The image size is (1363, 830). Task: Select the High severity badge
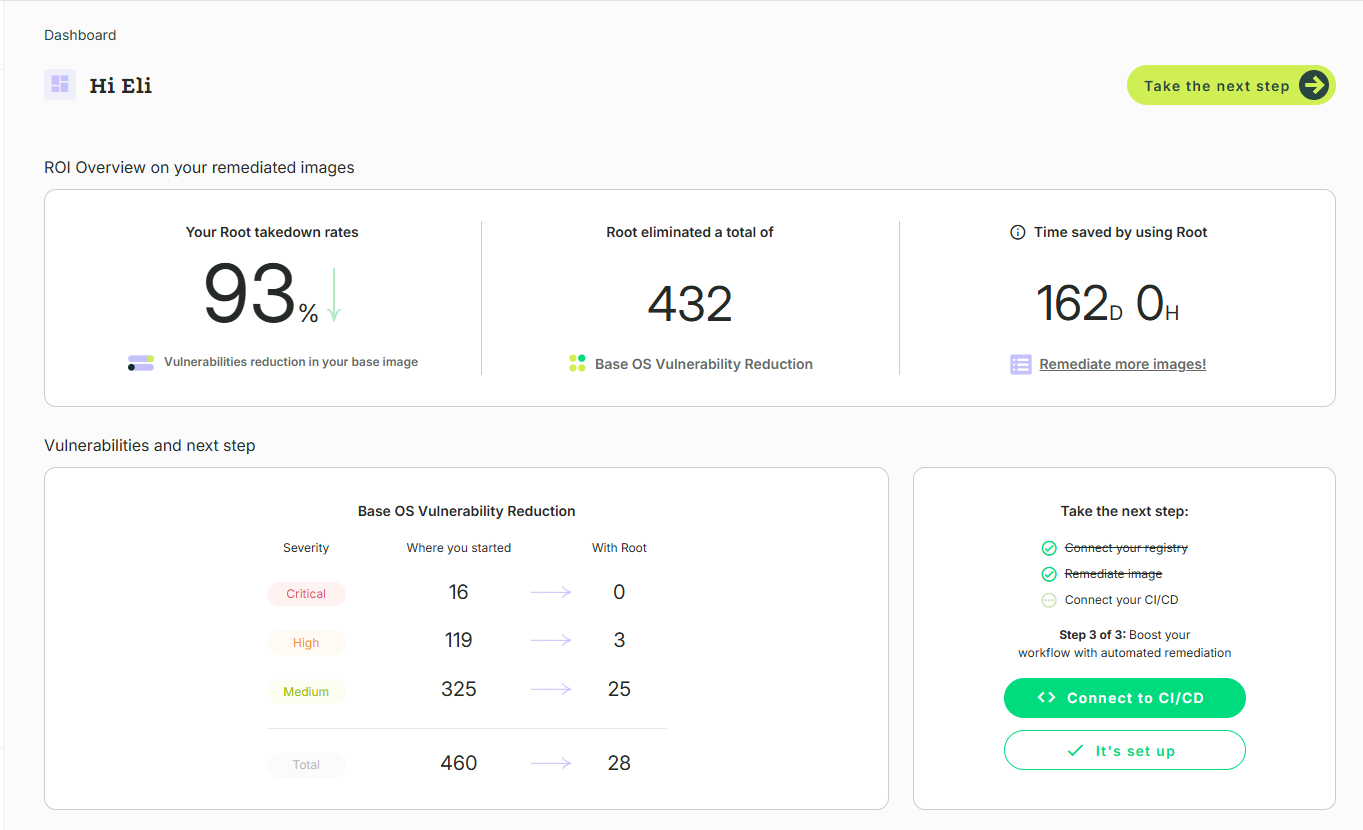[x=306, y=643]
